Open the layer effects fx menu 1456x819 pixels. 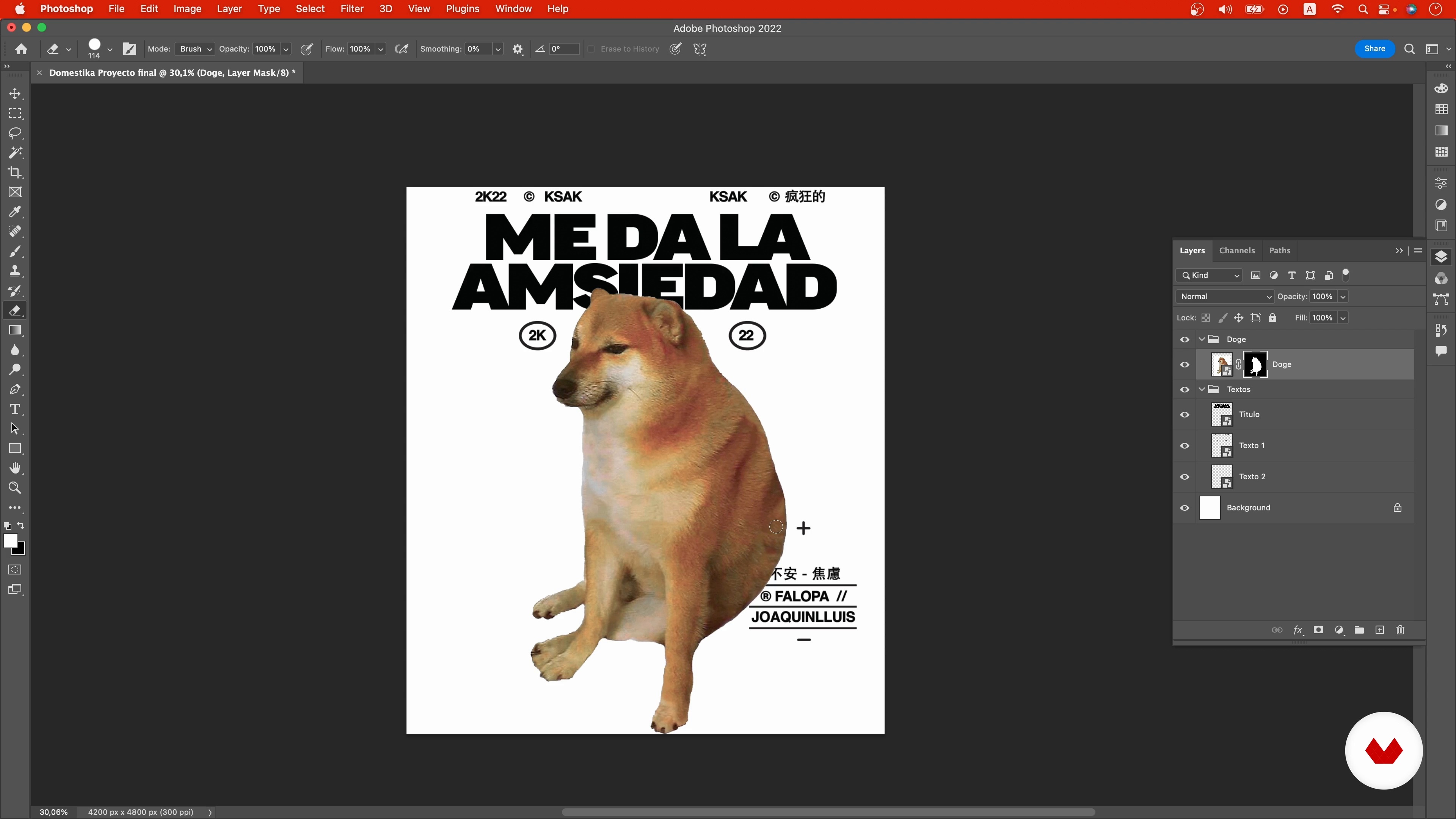1298,630
